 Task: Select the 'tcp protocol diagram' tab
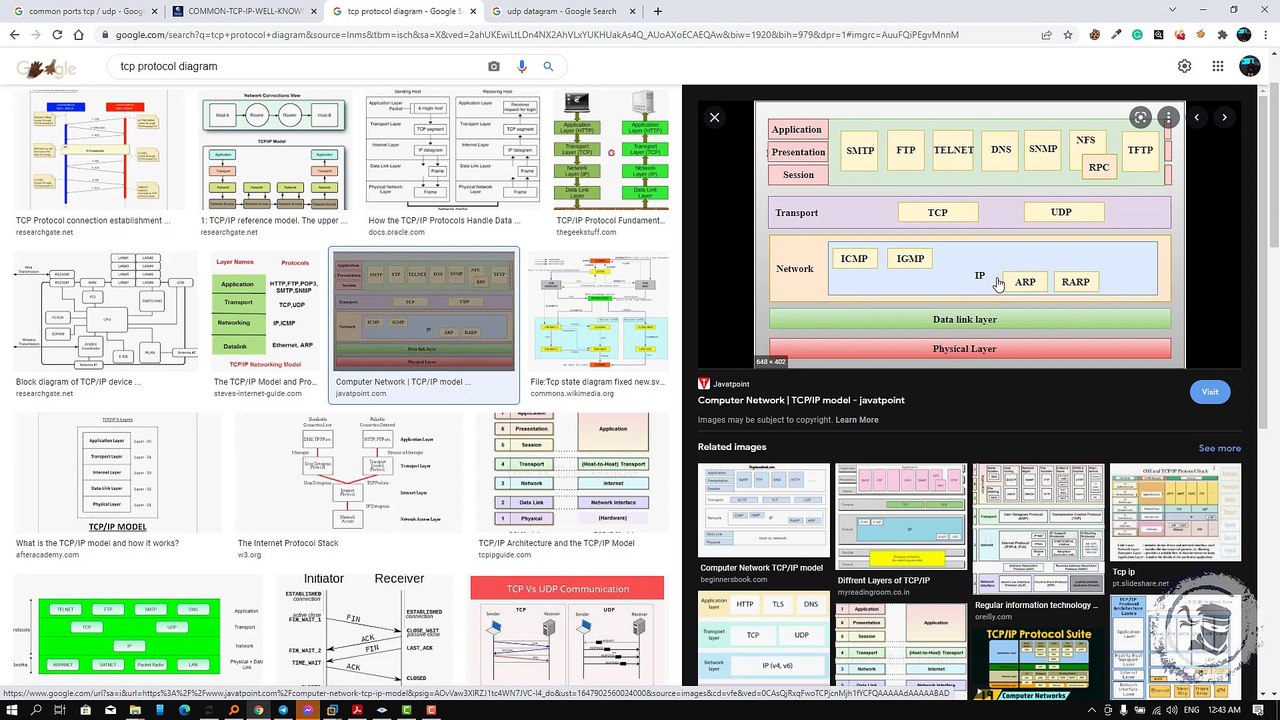tap(403, 11)
